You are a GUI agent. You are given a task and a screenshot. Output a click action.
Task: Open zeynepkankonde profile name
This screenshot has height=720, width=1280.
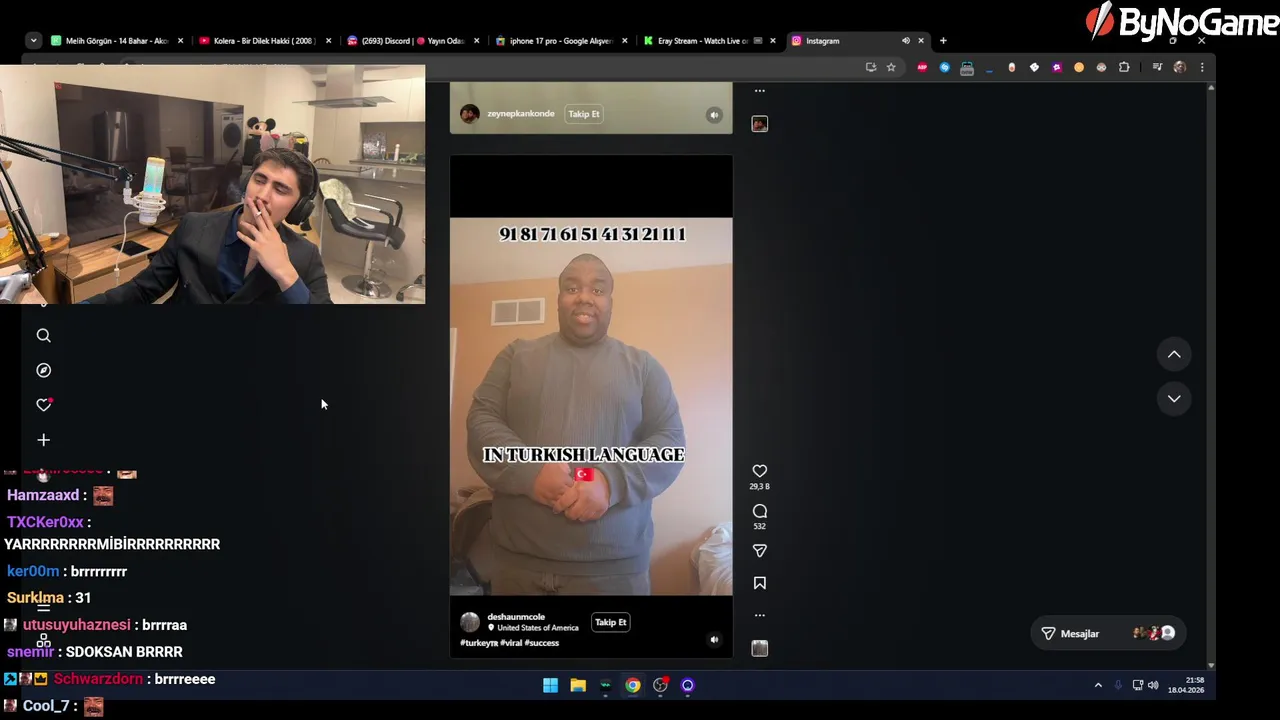coord(520,114)
